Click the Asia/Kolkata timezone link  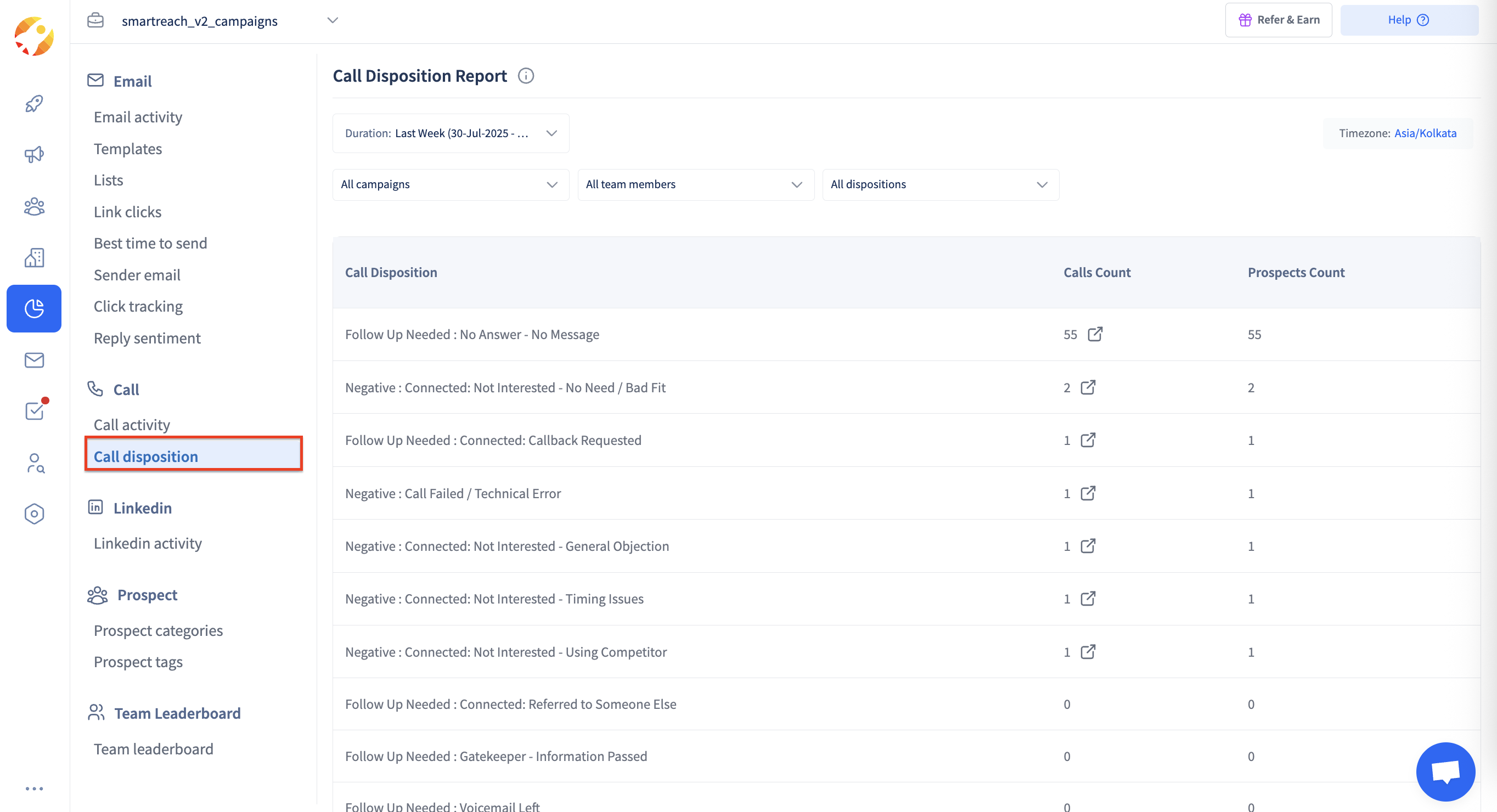1425,133
